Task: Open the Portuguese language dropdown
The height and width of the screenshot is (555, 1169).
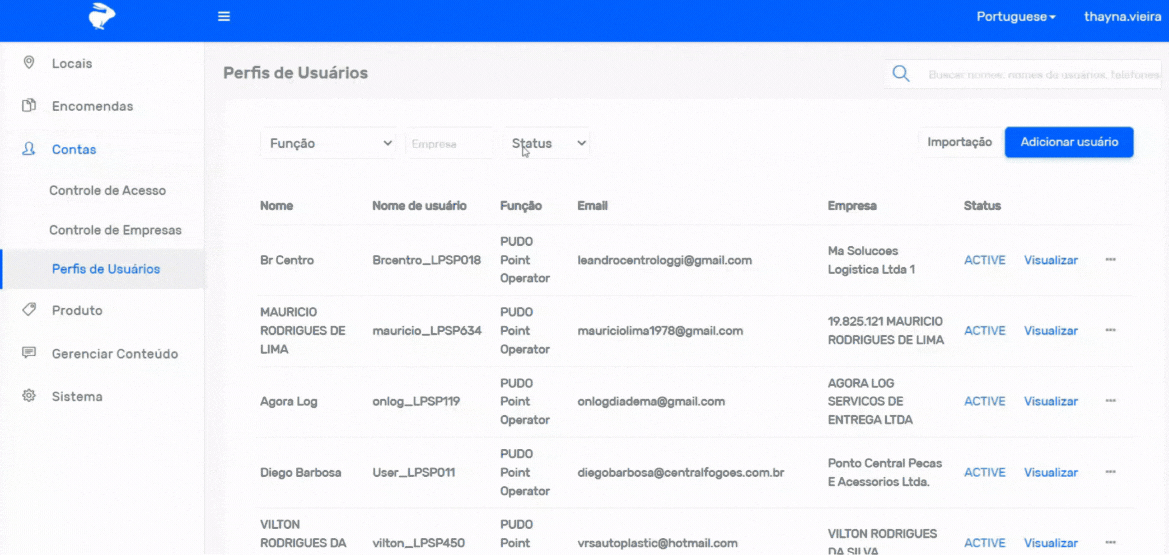Action: point(1016,17)
